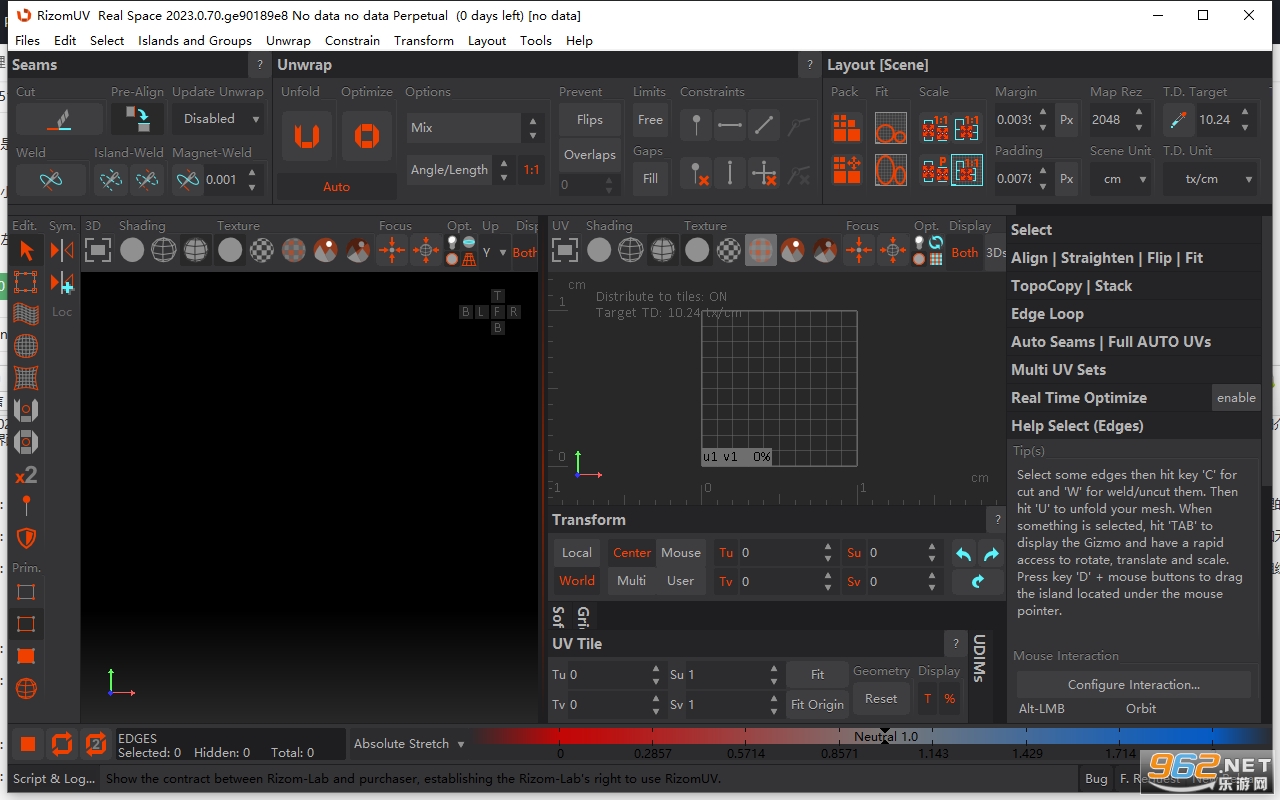Toggle the Overlaps prevent option

(589, 155)
